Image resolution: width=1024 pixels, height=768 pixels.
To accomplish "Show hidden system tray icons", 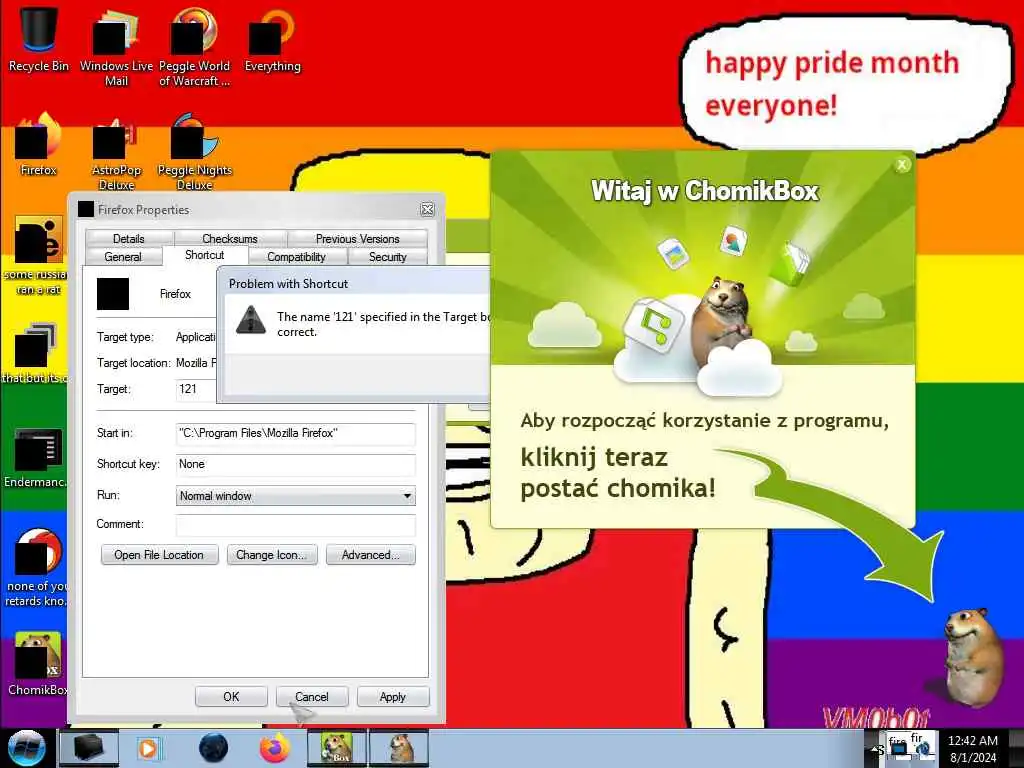I will pos(872,748).
